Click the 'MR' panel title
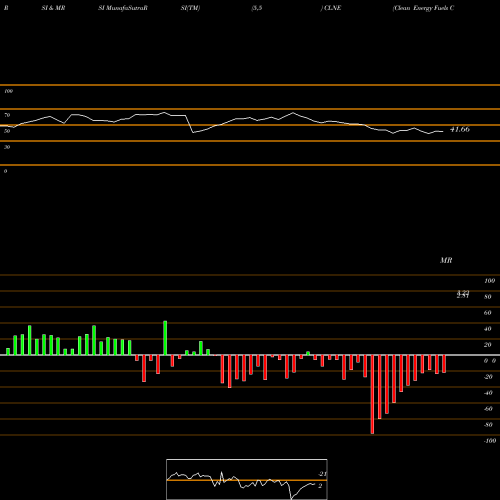 click(446, 260)
